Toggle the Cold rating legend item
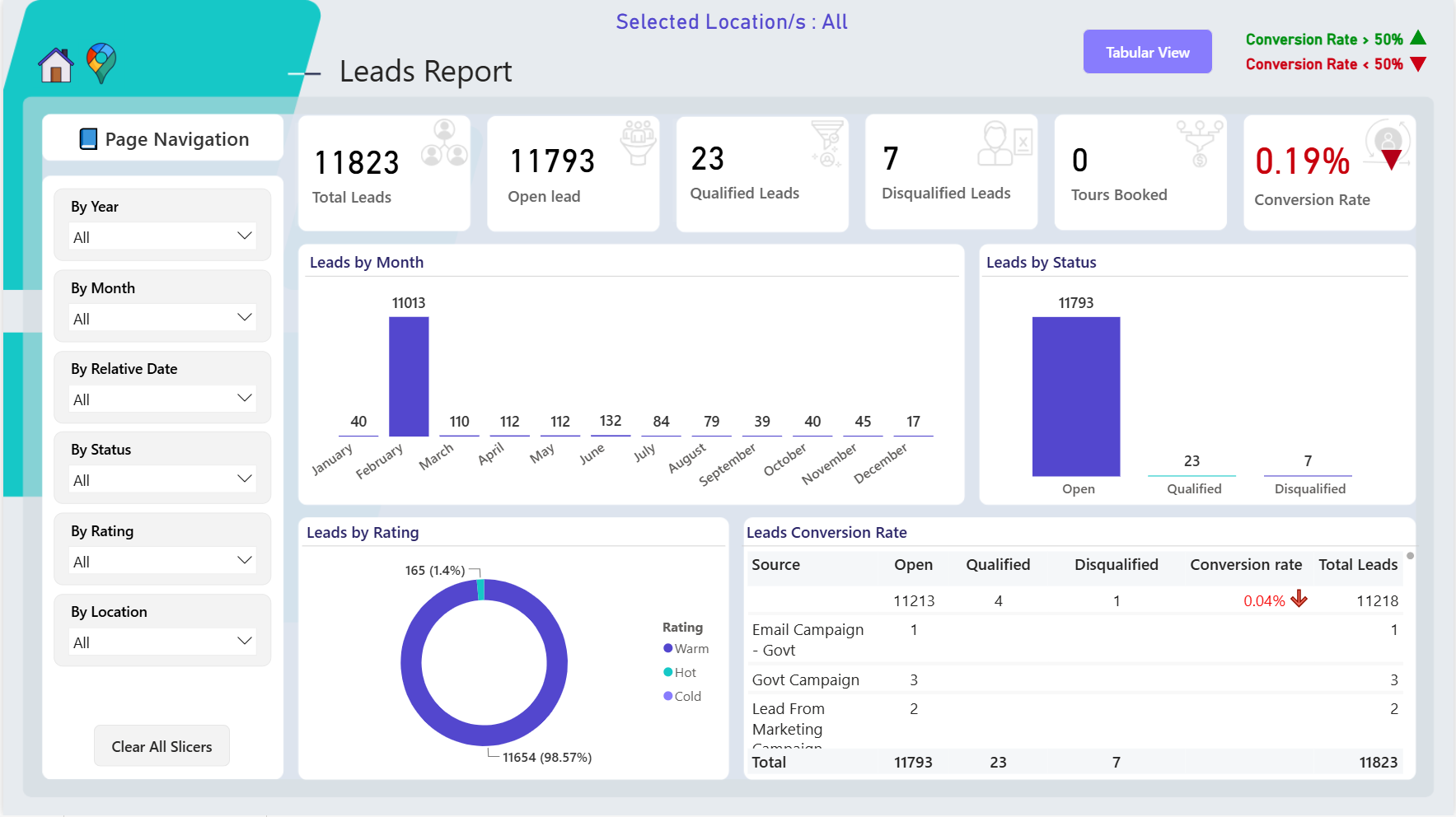Screen dimensions: 1456x817 682,697
